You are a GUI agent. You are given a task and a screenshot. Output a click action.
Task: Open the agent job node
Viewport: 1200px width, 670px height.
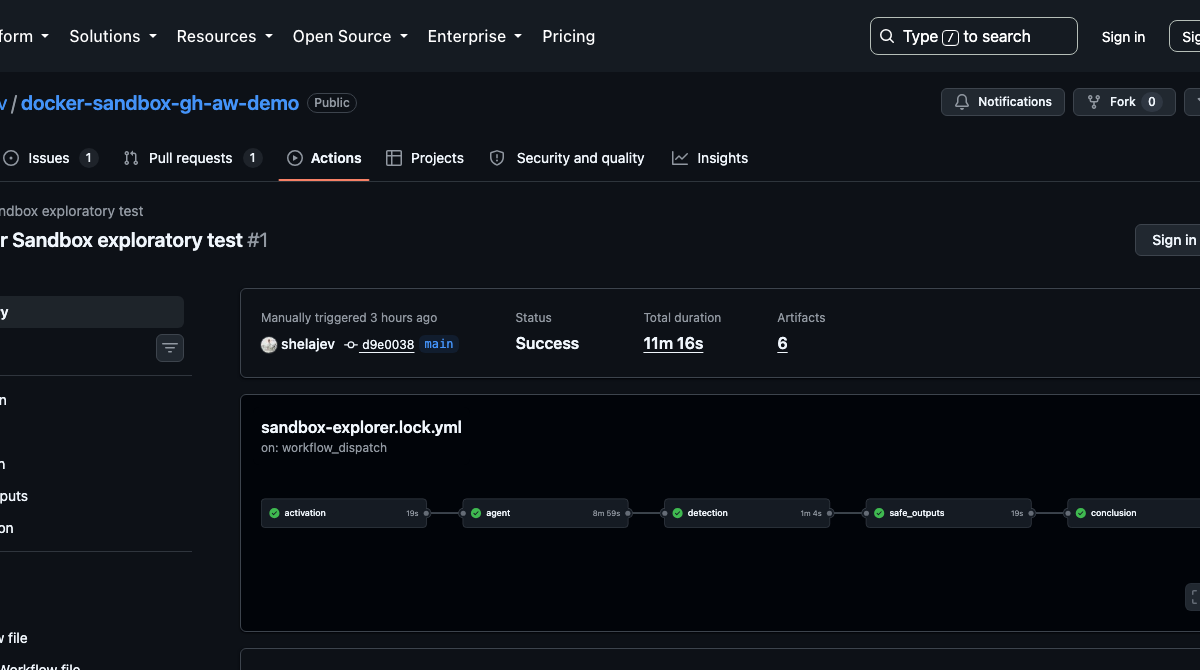[545, 513]
